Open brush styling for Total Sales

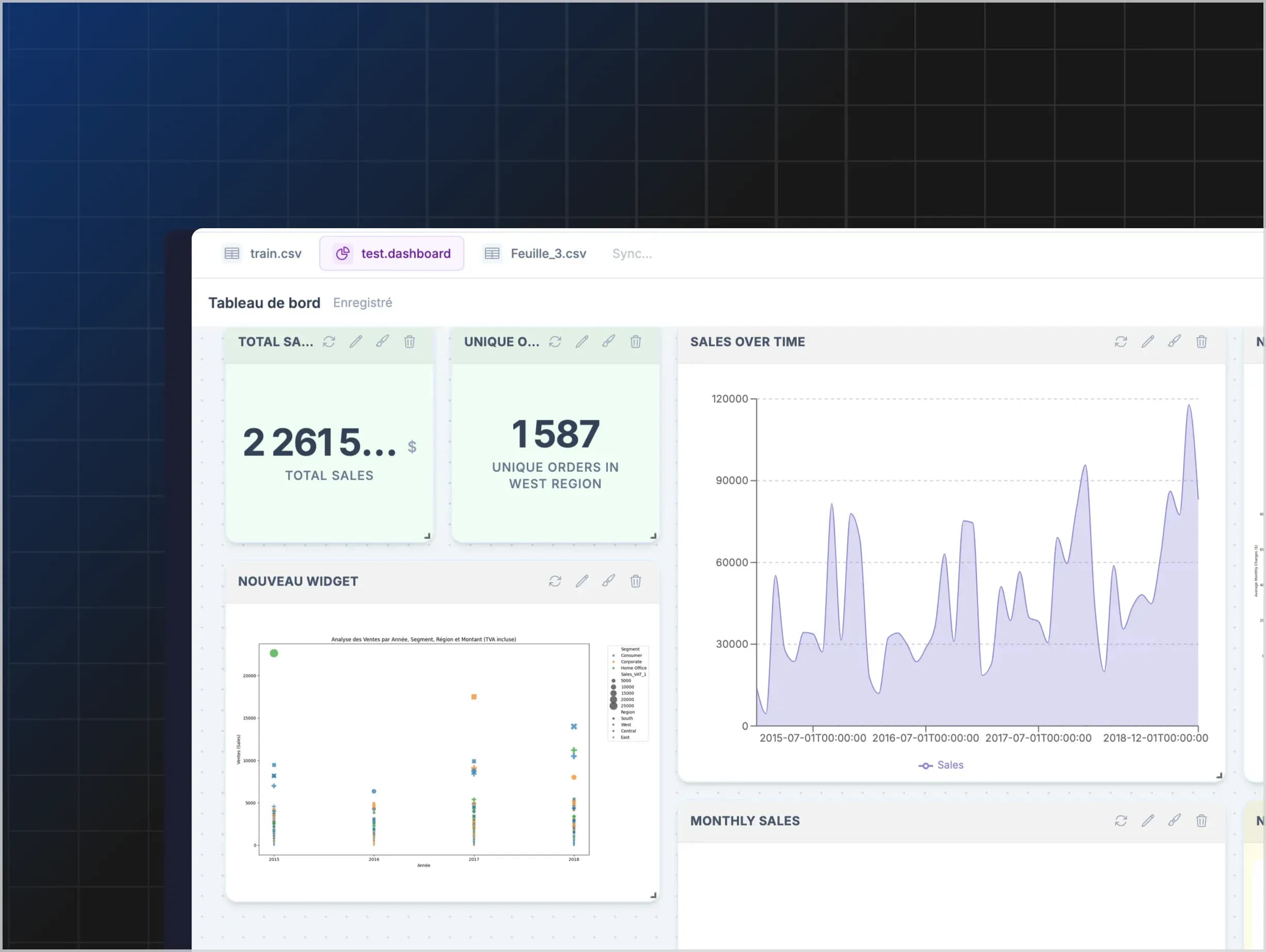[383, 342]
